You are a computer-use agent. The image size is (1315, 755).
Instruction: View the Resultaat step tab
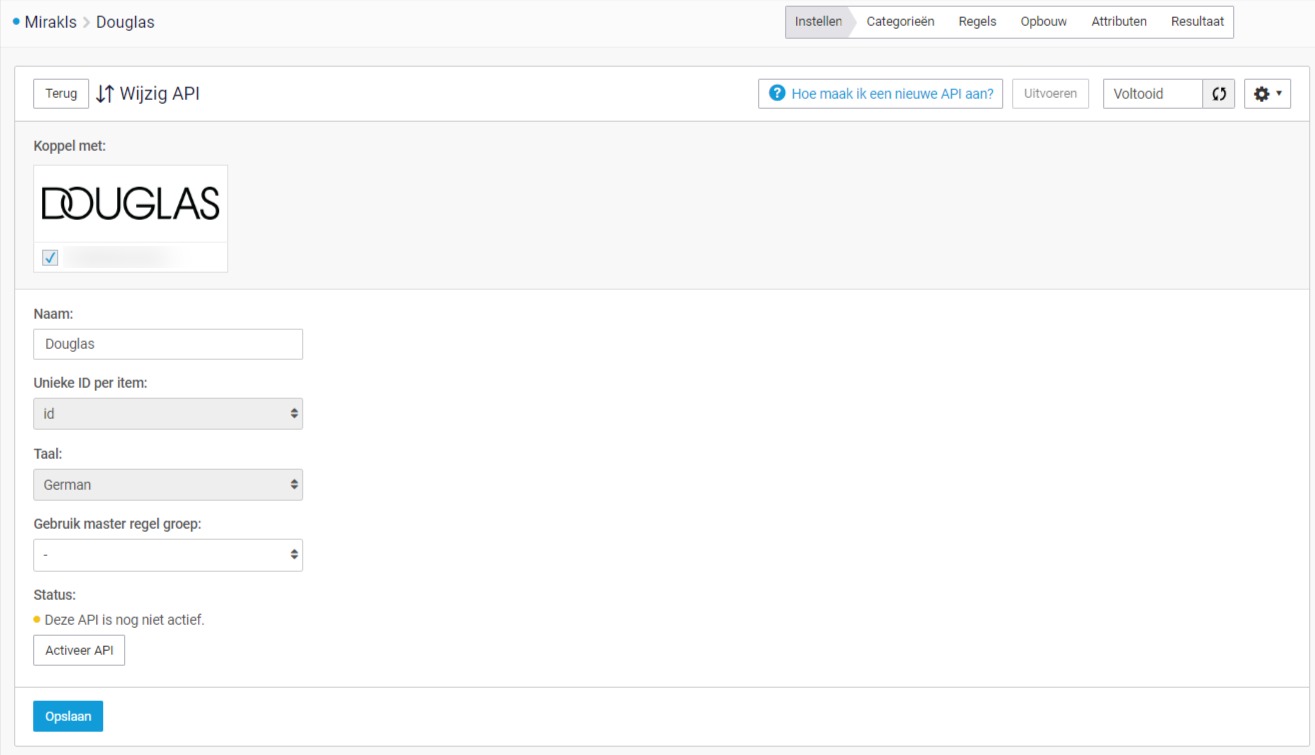point(1197,22)
